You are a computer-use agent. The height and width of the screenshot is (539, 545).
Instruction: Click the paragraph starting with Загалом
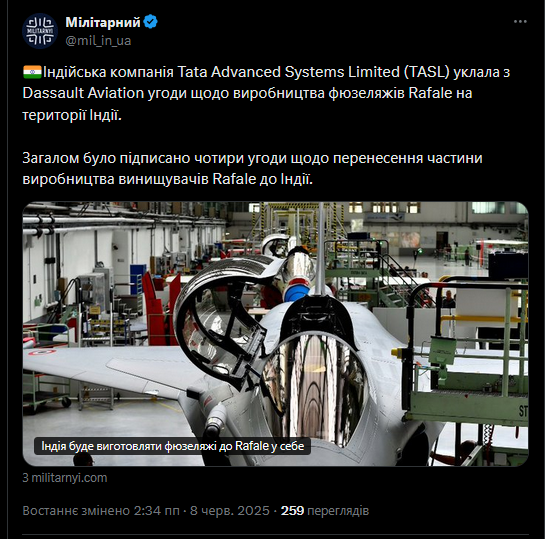click(x=252, y=169)
